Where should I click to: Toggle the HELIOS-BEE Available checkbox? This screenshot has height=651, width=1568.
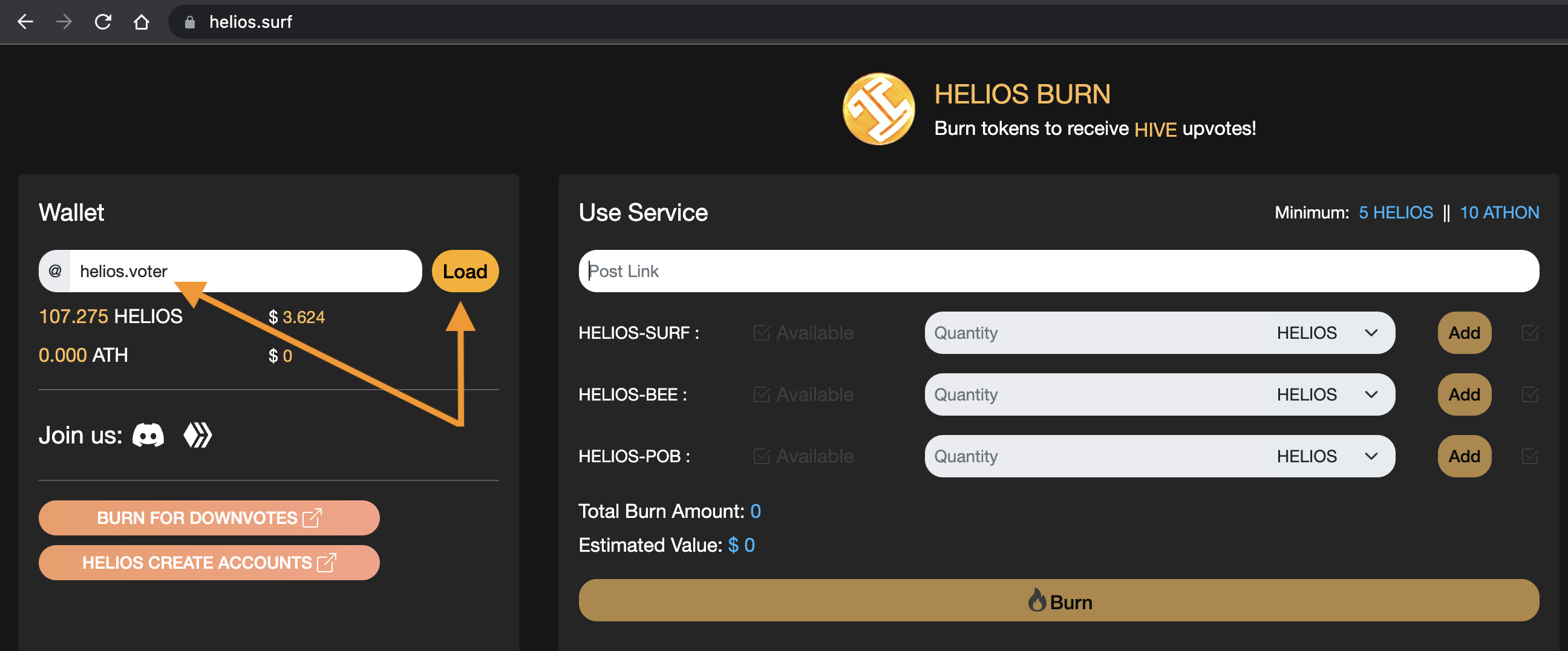[762, 394]
